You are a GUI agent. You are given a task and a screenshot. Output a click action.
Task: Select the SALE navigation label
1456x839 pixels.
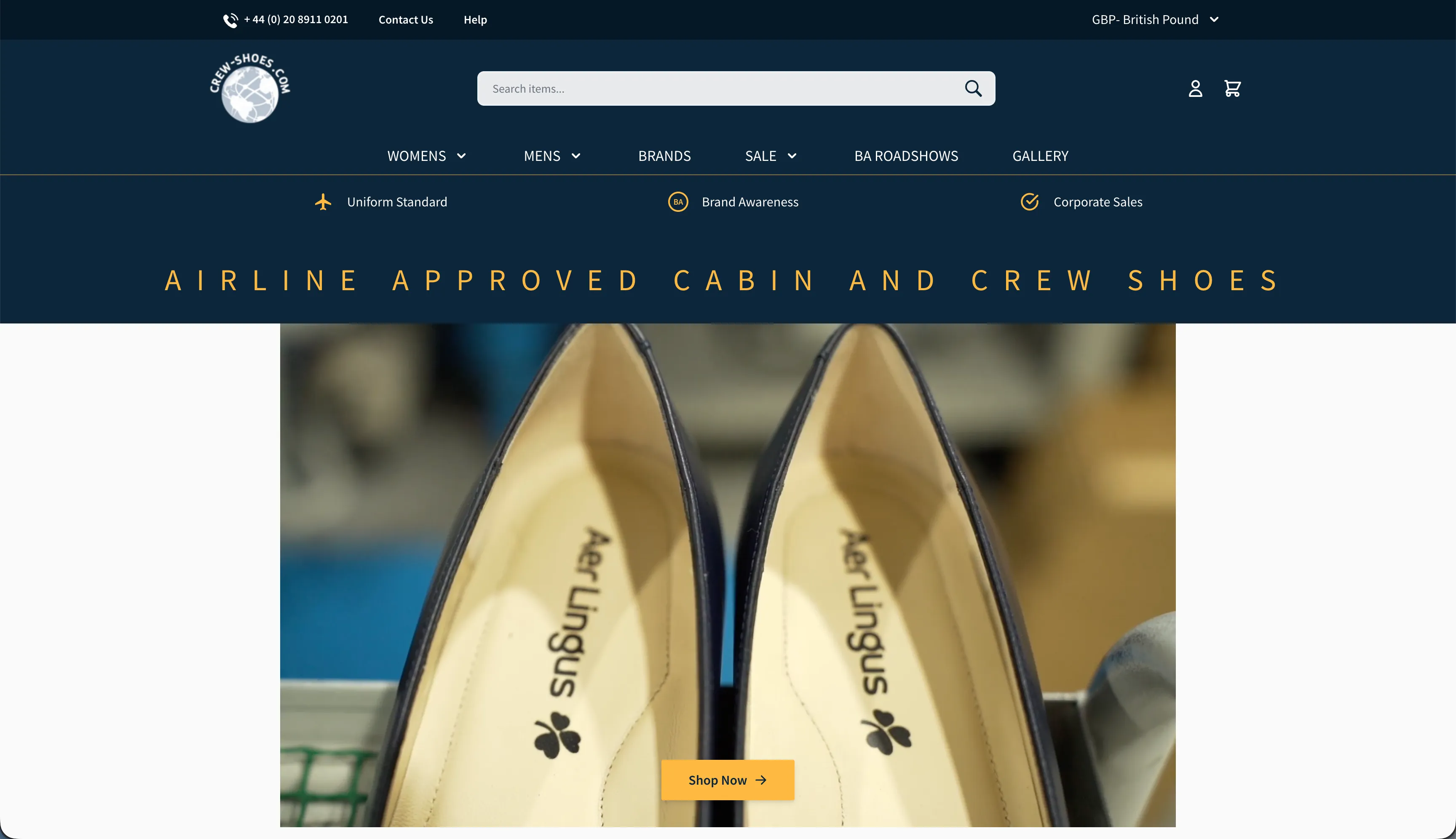click(760, 155)
